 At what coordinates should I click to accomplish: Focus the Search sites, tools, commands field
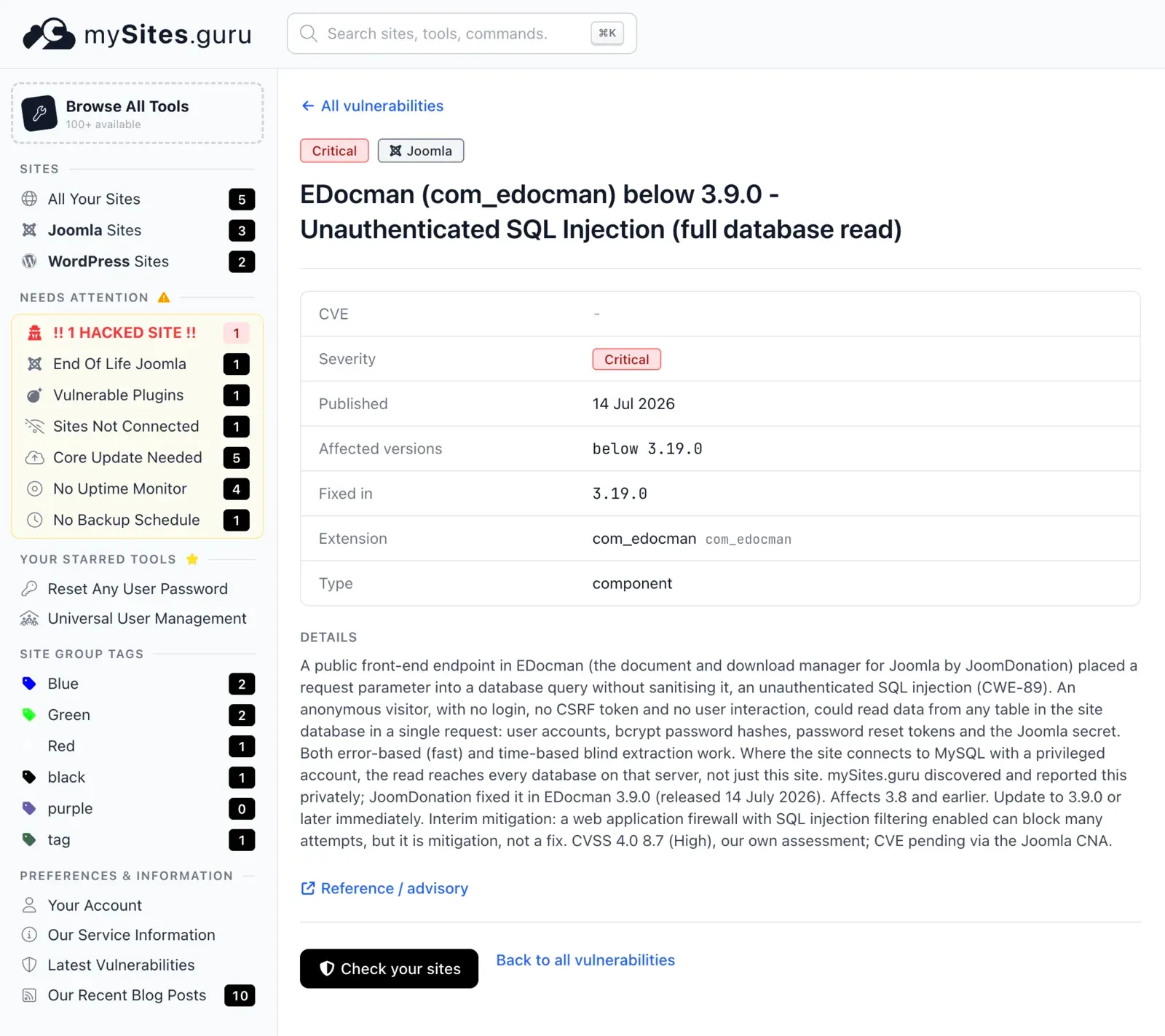point(462,33)
